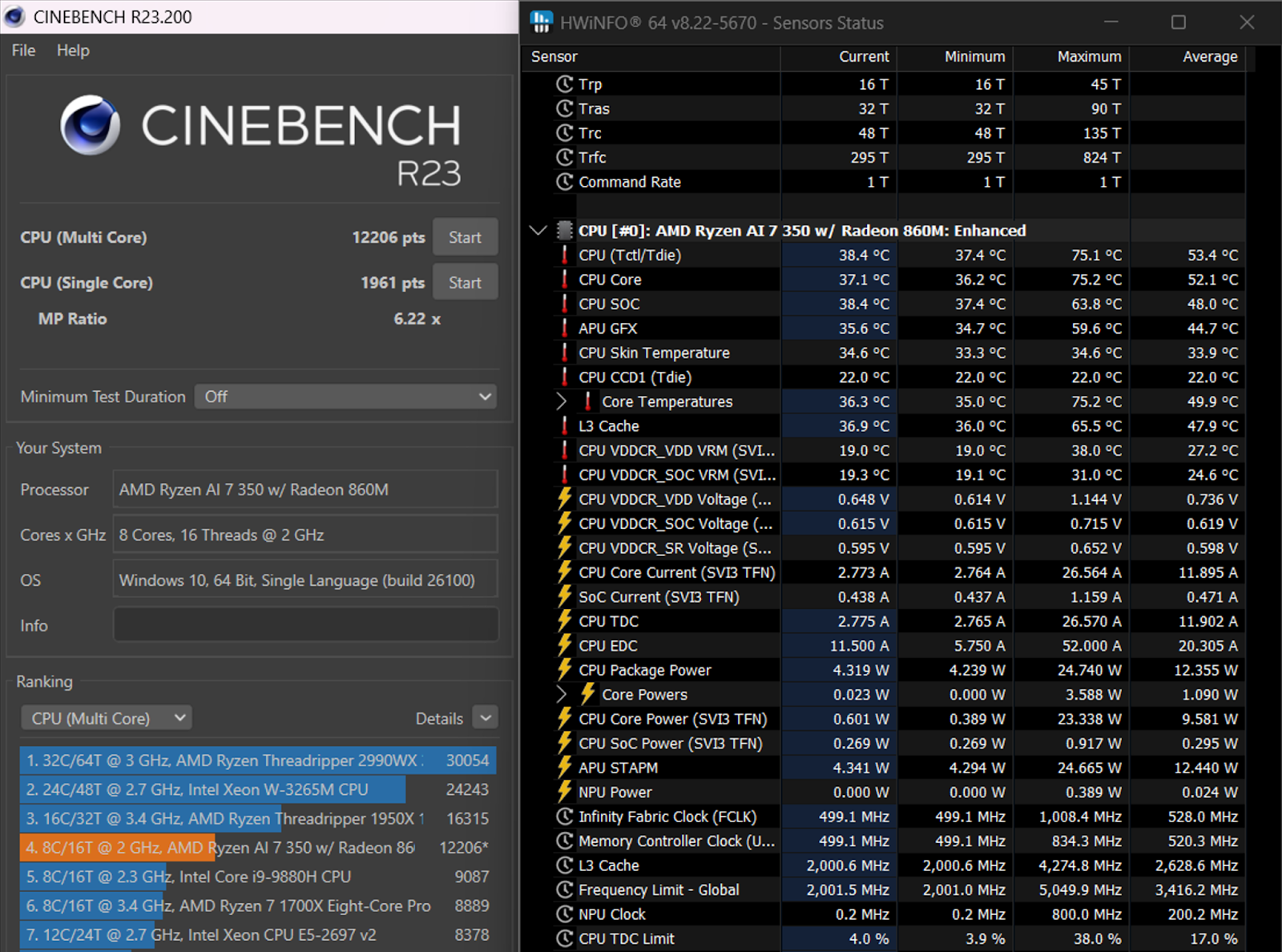The image size is (1282, 952).
Task: Open the Details dropdown arrow in Ranking
Action: tap(486, 718)
